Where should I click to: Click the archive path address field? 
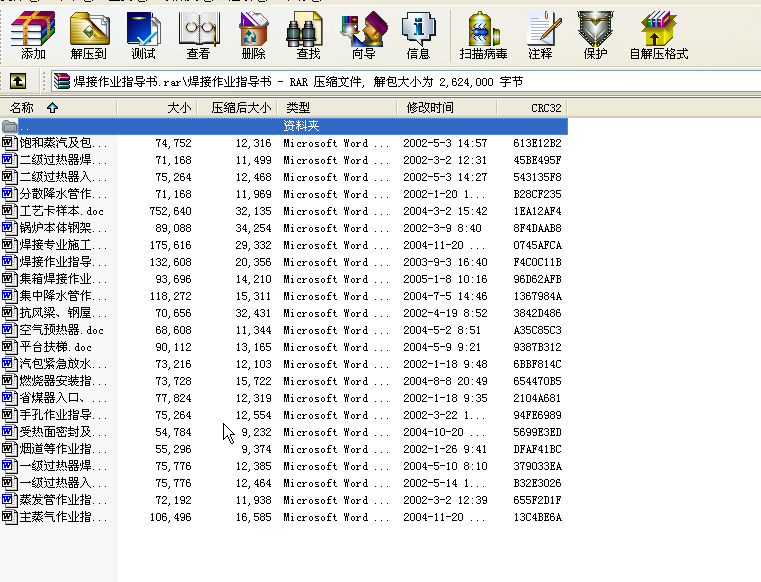coord(406,82)
